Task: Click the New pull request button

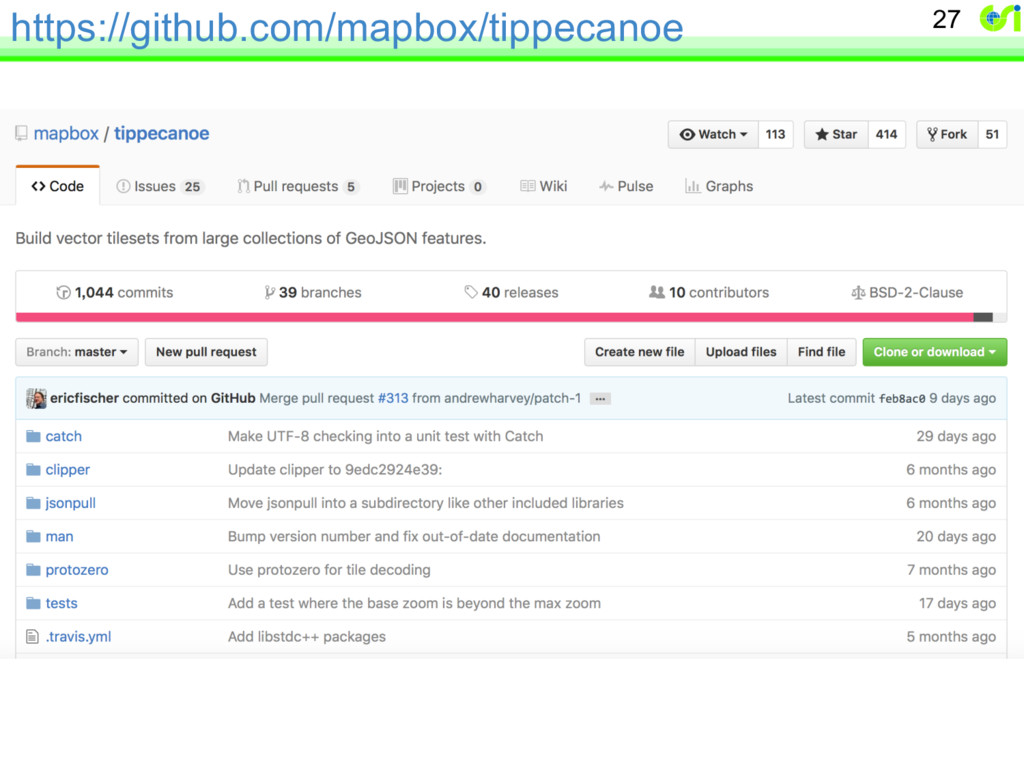Action: click(x=206, y=352)
